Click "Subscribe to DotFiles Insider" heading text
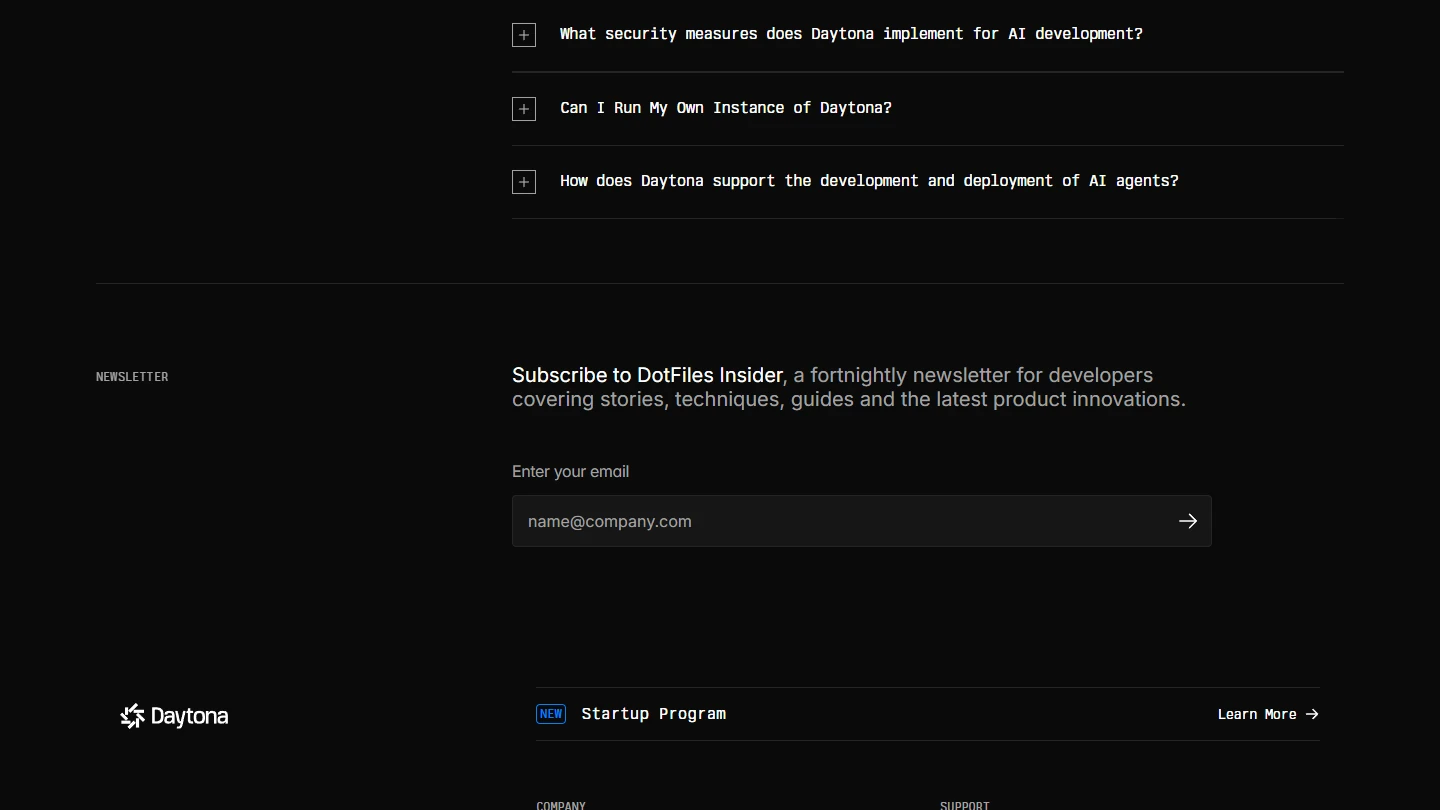Viewport: 1440px width, 810px height. tap(647, 376)
